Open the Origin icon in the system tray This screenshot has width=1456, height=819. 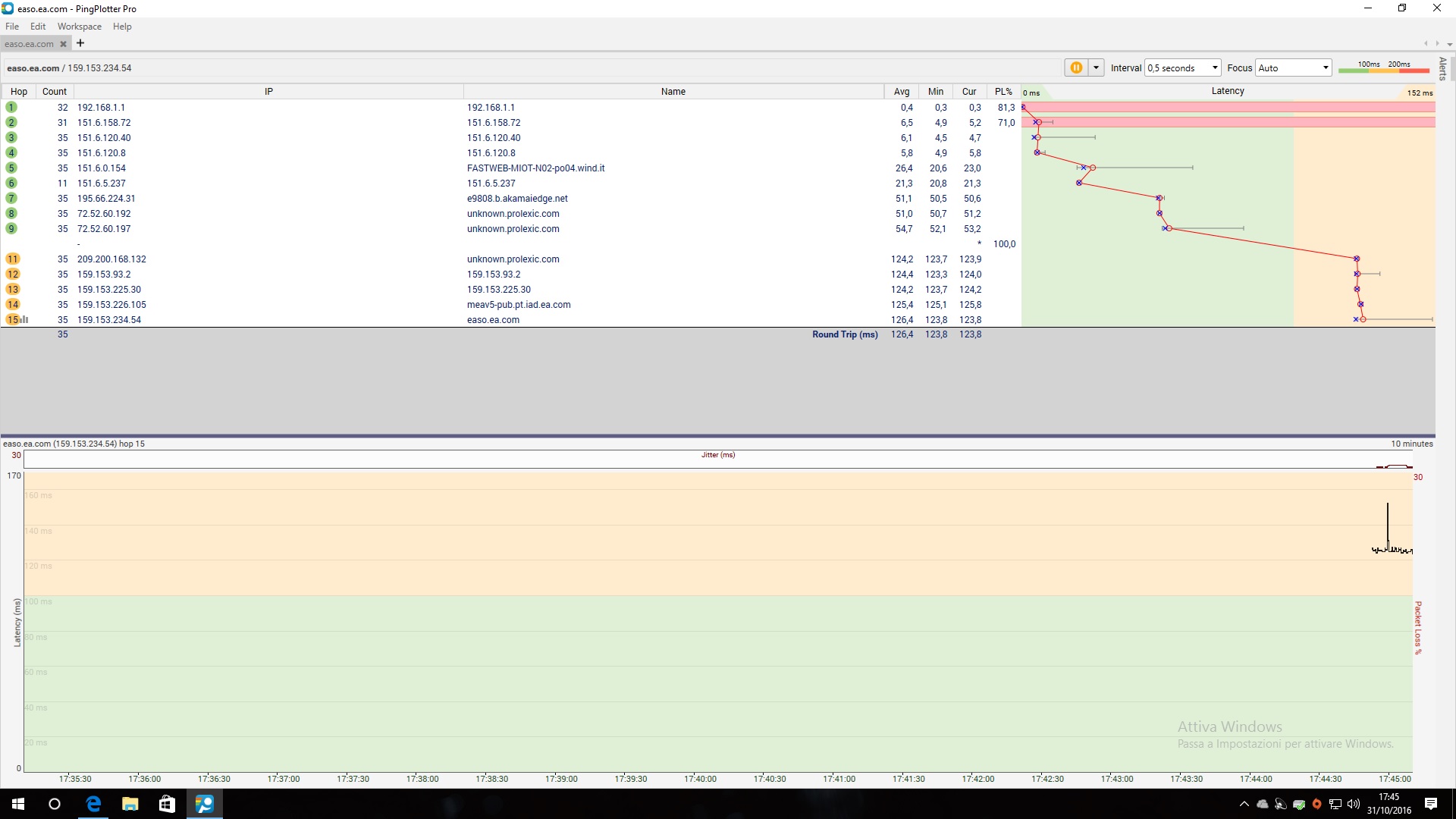pyautogui.click(x=1316, y=804)
